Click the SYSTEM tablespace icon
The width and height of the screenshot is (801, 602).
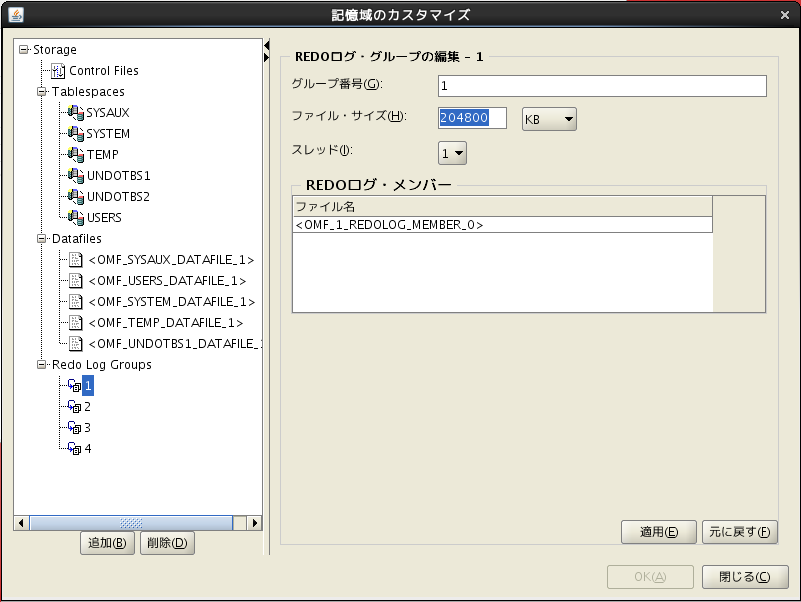(76, 133)
